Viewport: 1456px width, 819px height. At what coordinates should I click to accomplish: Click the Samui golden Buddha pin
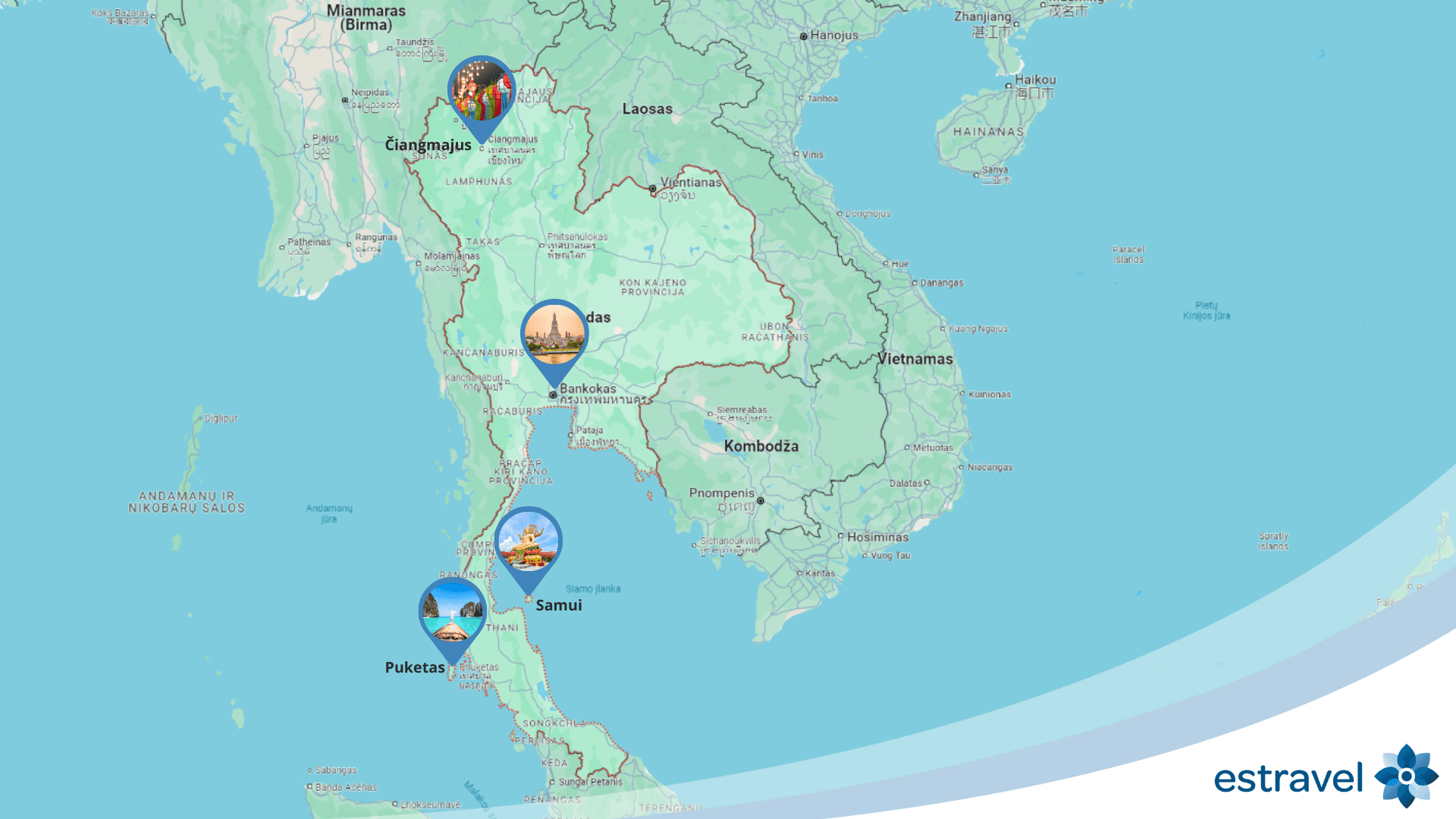point(528,541)
